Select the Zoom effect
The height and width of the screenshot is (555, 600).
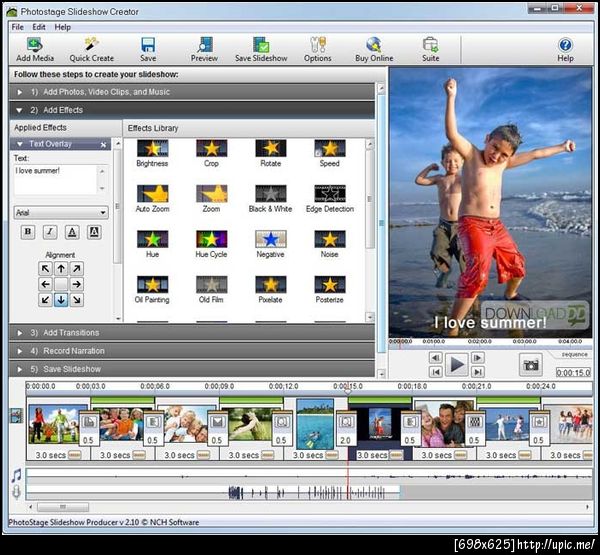pos(211,199)
